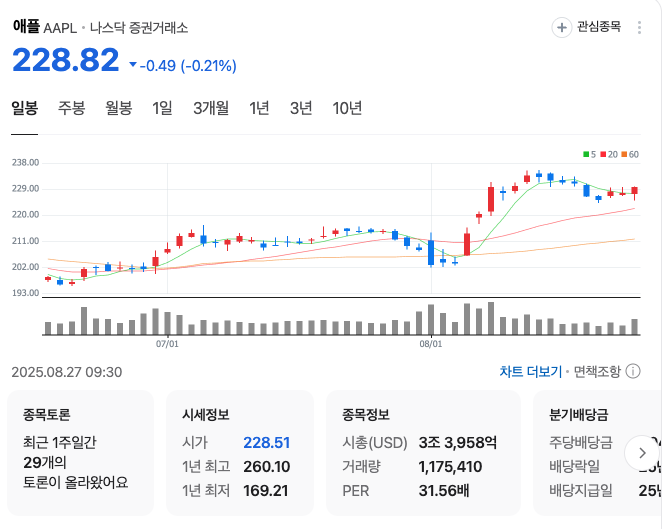The height and width of the screenshot is (529, 662).
Task: Click the change value -0.49 (-0.21%)
Action: [x=188, y=65]
